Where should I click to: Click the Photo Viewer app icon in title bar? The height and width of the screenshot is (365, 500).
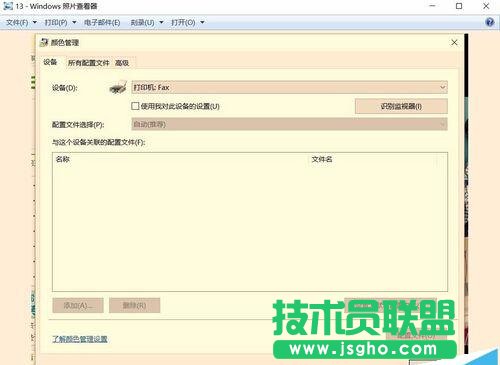pos(8,6)
